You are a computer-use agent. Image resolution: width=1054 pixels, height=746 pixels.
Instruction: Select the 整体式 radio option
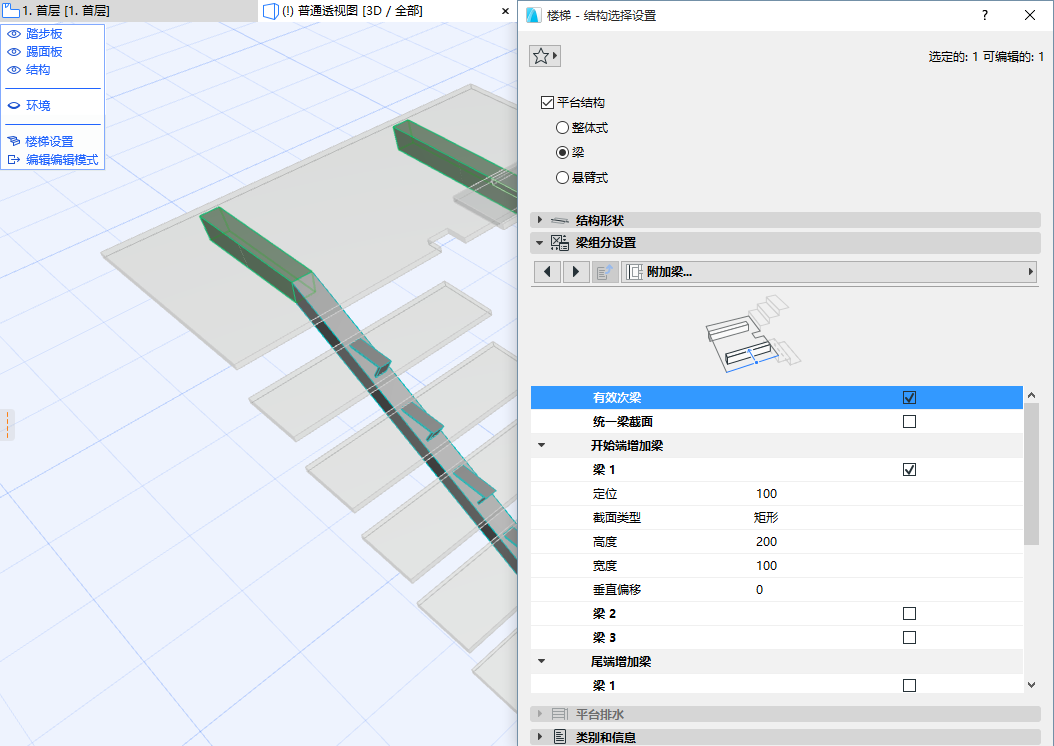[563, 128]
